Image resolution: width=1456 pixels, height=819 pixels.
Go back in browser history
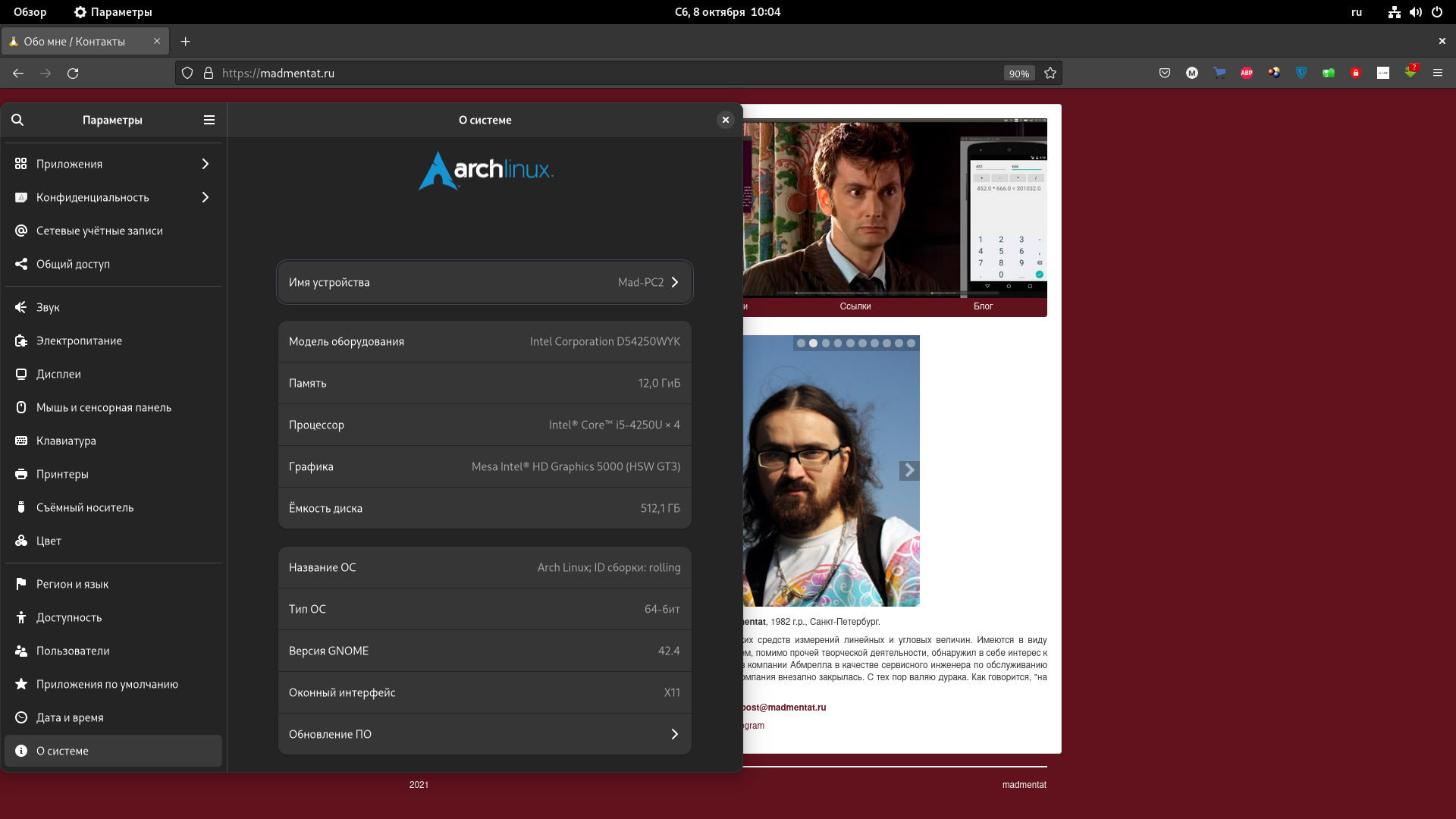[18, 73]
